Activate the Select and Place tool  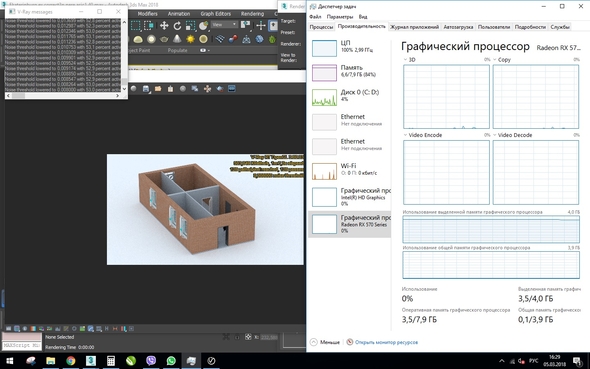point(203,26)
